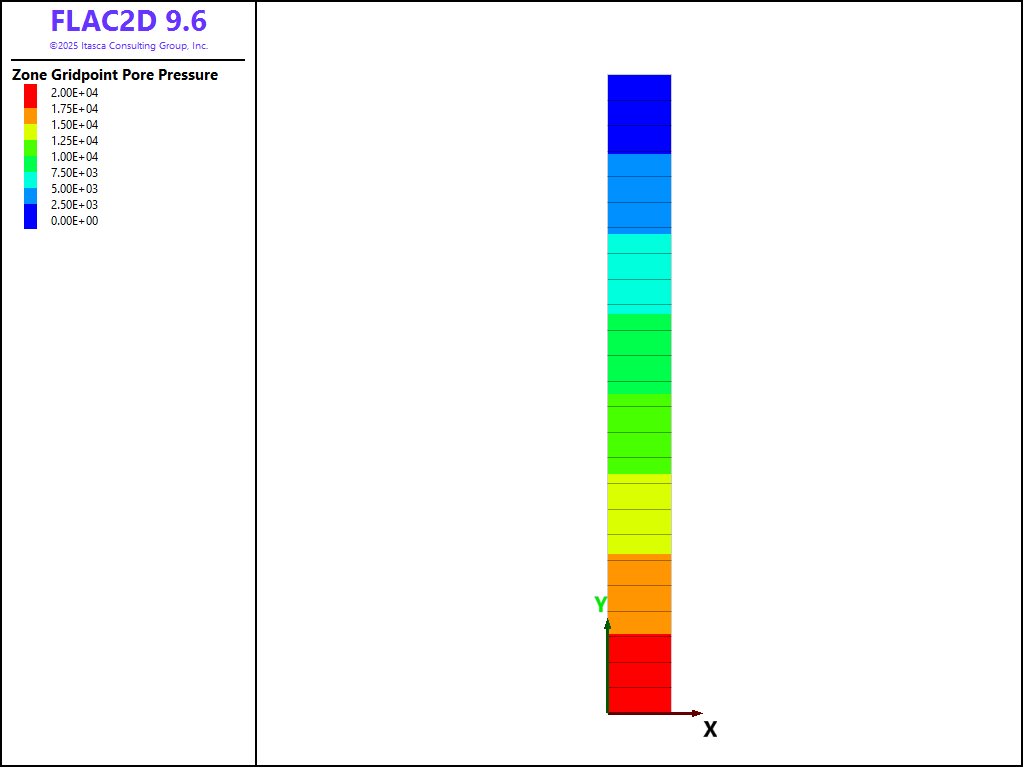
Task: Click the Itasca Consulting Group copyright line
Action: [129, 46]
